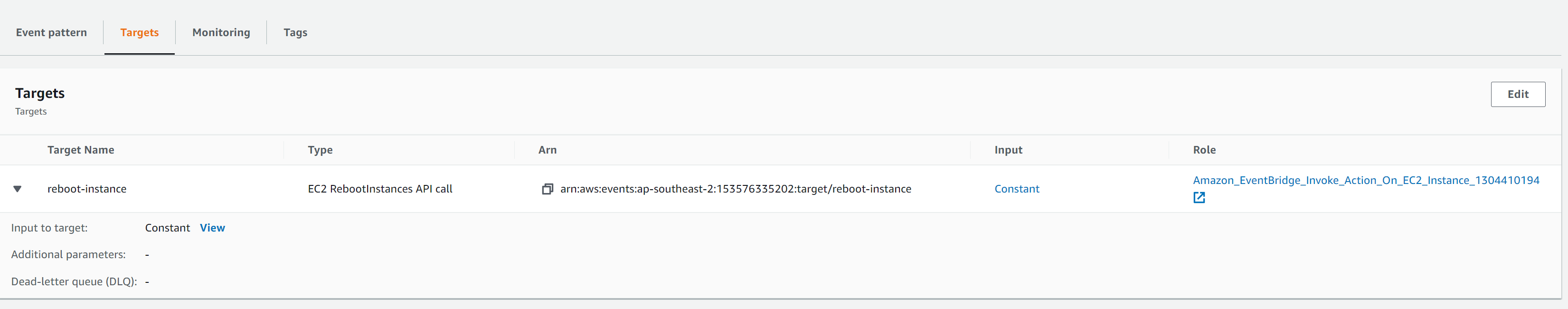1568x309 pixels.
Task: Select the Targets tab
Action: (140, 32)
